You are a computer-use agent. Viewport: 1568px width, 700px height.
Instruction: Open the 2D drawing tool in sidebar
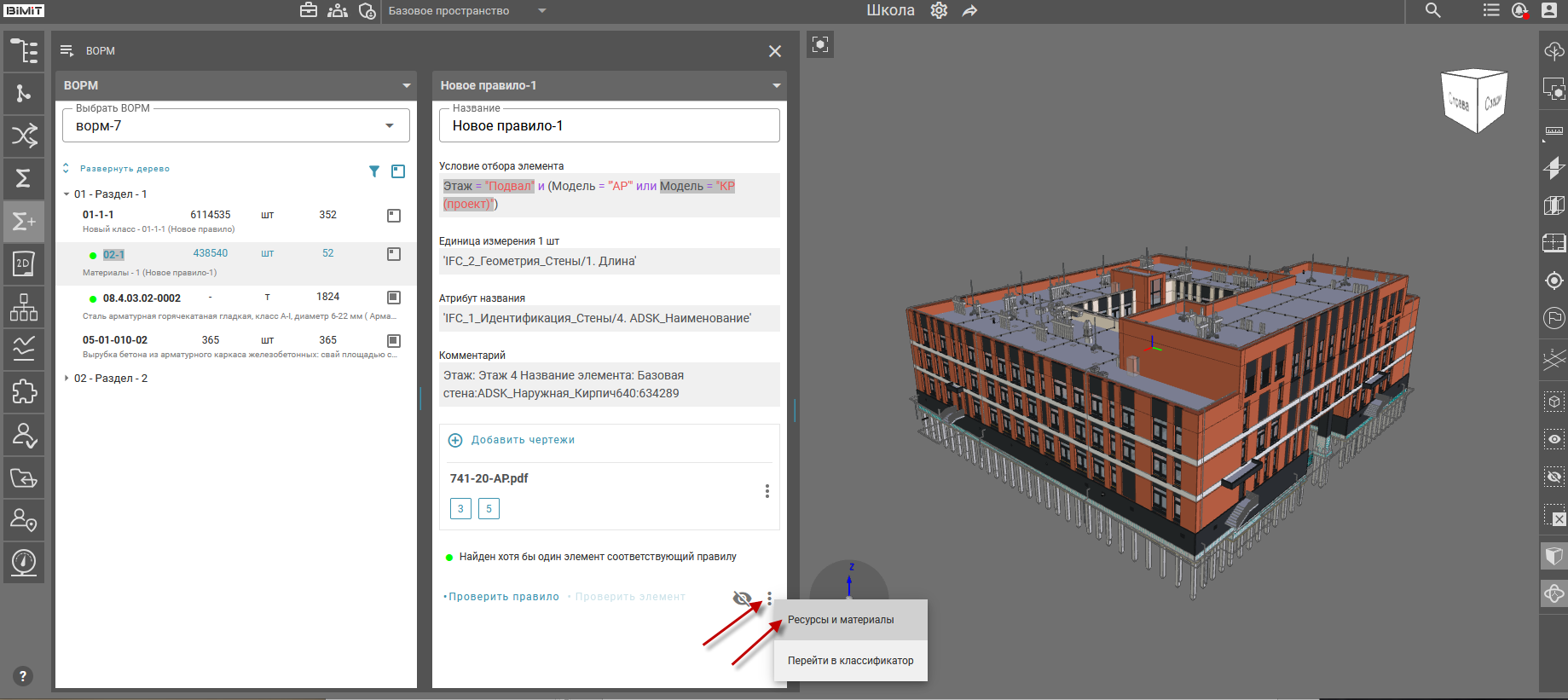coord(24,263)
